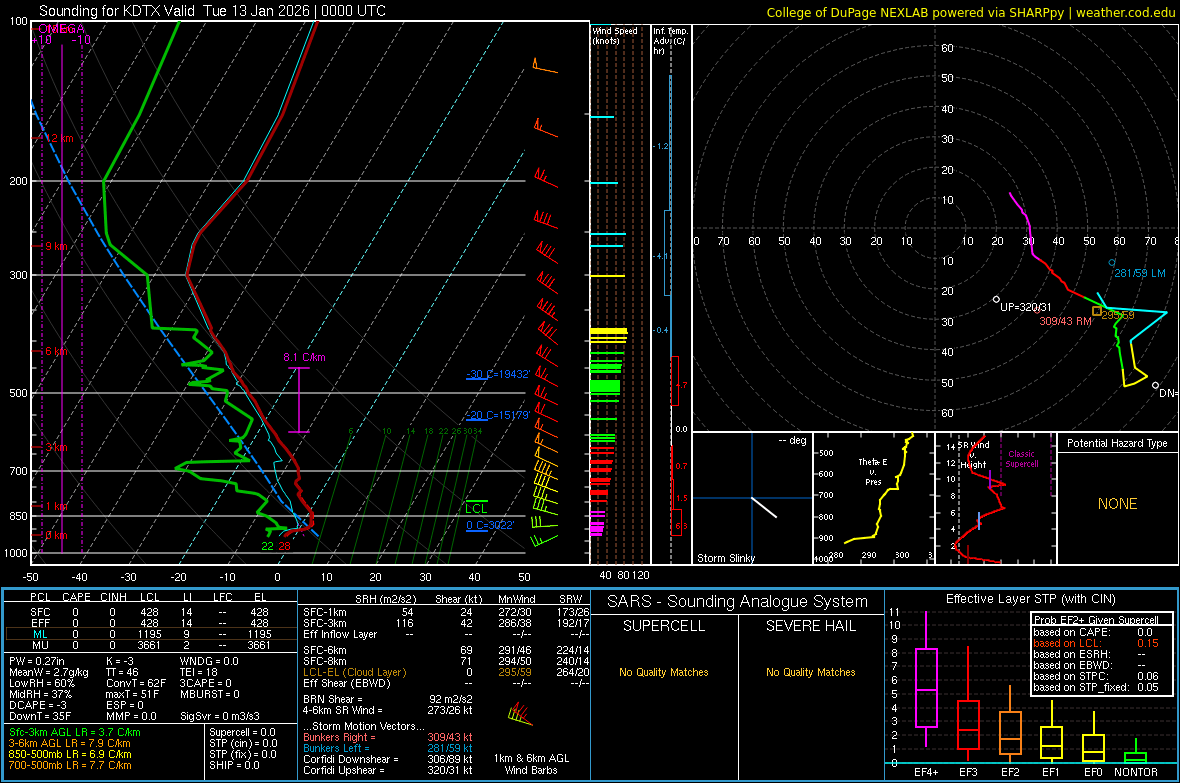Screen dimensions: 1180x783
Task: Select the highlighted ML parcel row
Action: tap(151, 634)
